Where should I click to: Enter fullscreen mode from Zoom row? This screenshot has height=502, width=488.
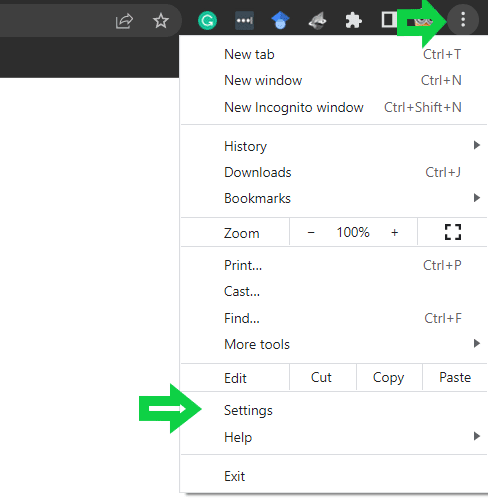(453, 232)
